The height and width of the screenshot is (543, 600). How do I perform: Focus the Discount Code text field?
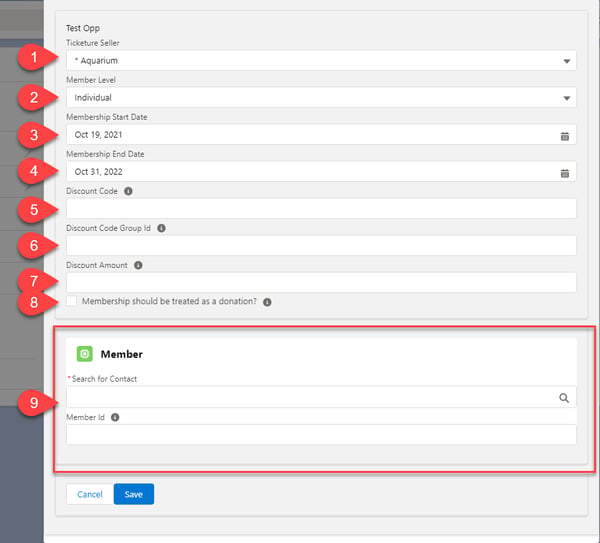click(321, 209)
